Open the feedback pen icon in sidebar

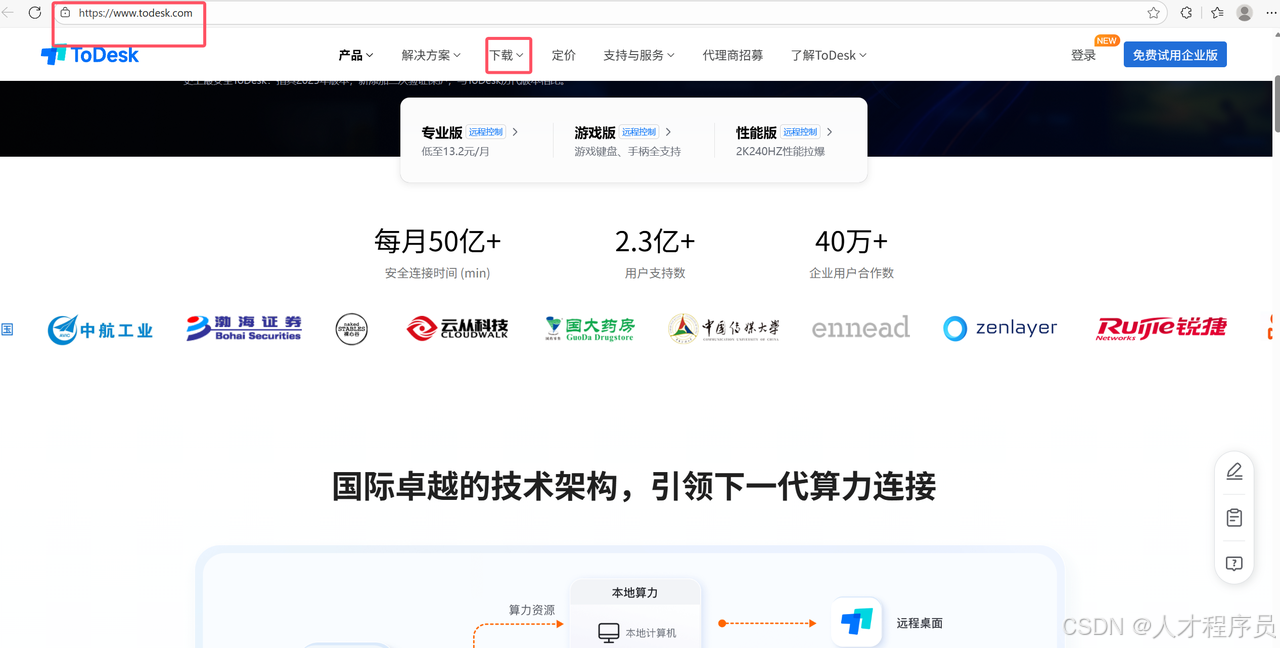click(x=1234, y=471)
